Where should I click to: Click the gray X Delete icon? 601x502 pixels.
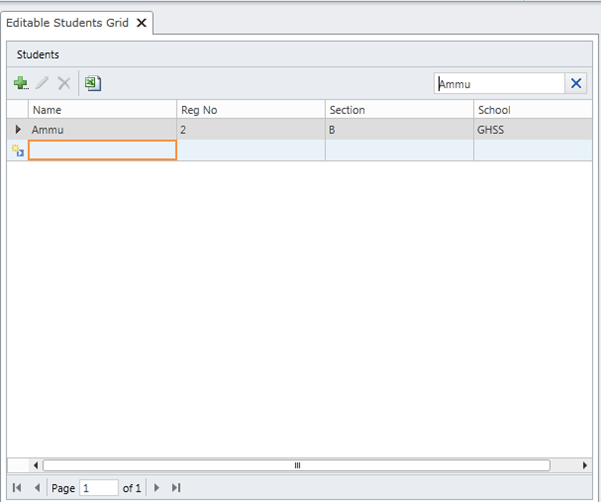[64, 83]
